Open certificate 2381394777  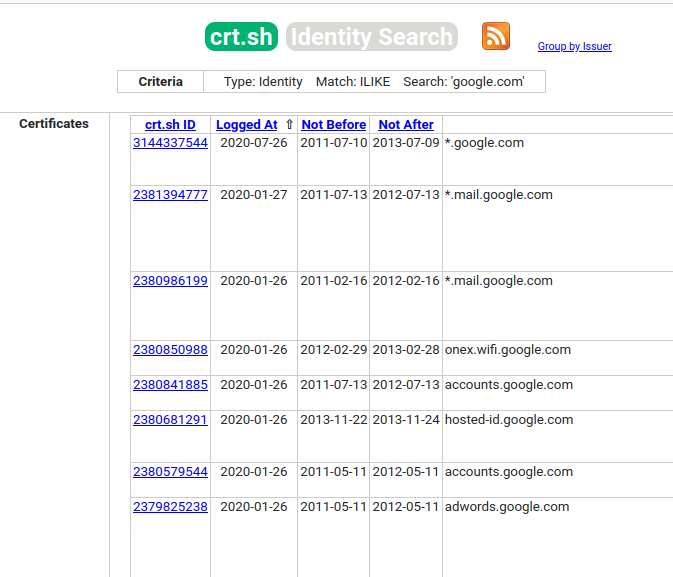[170, 194]
